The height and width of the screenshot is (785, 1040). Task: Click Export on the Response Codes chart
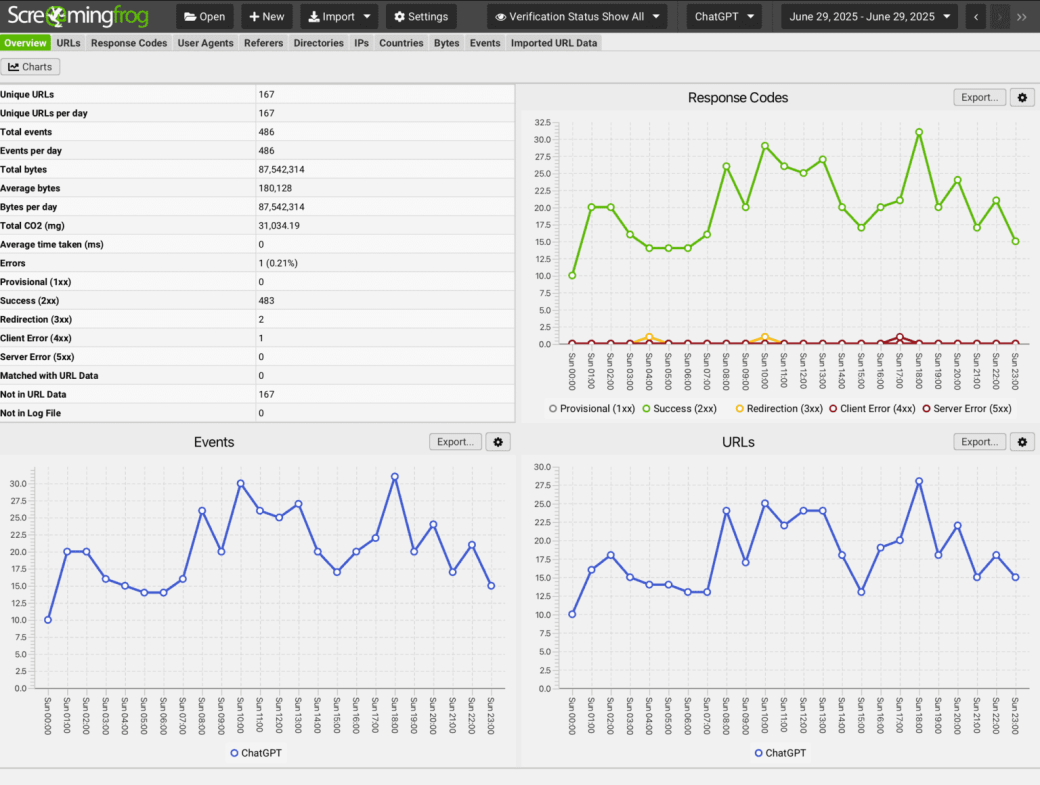pos(979,97)
